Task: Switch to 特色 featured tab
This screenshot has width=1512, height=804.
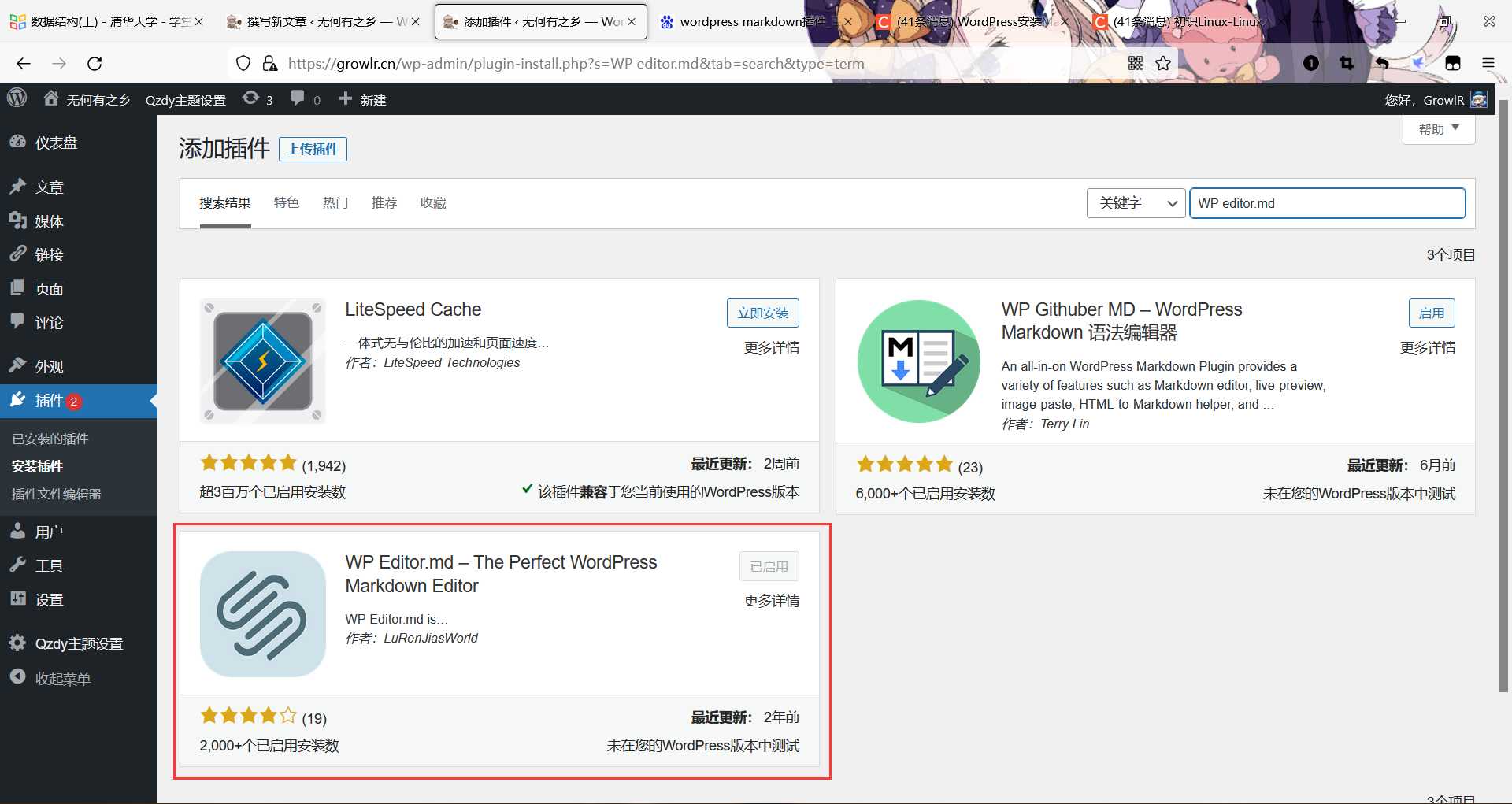Action: tap(287, 203)
